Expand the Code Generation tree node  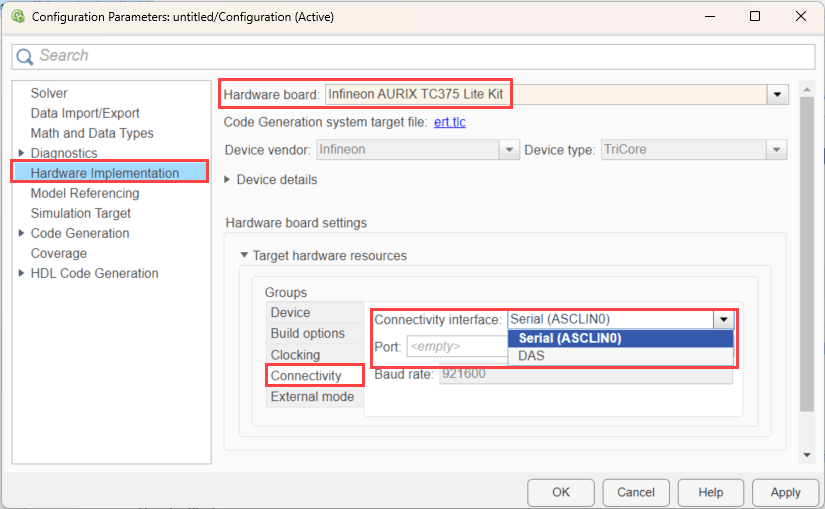[x=21, y=233]
